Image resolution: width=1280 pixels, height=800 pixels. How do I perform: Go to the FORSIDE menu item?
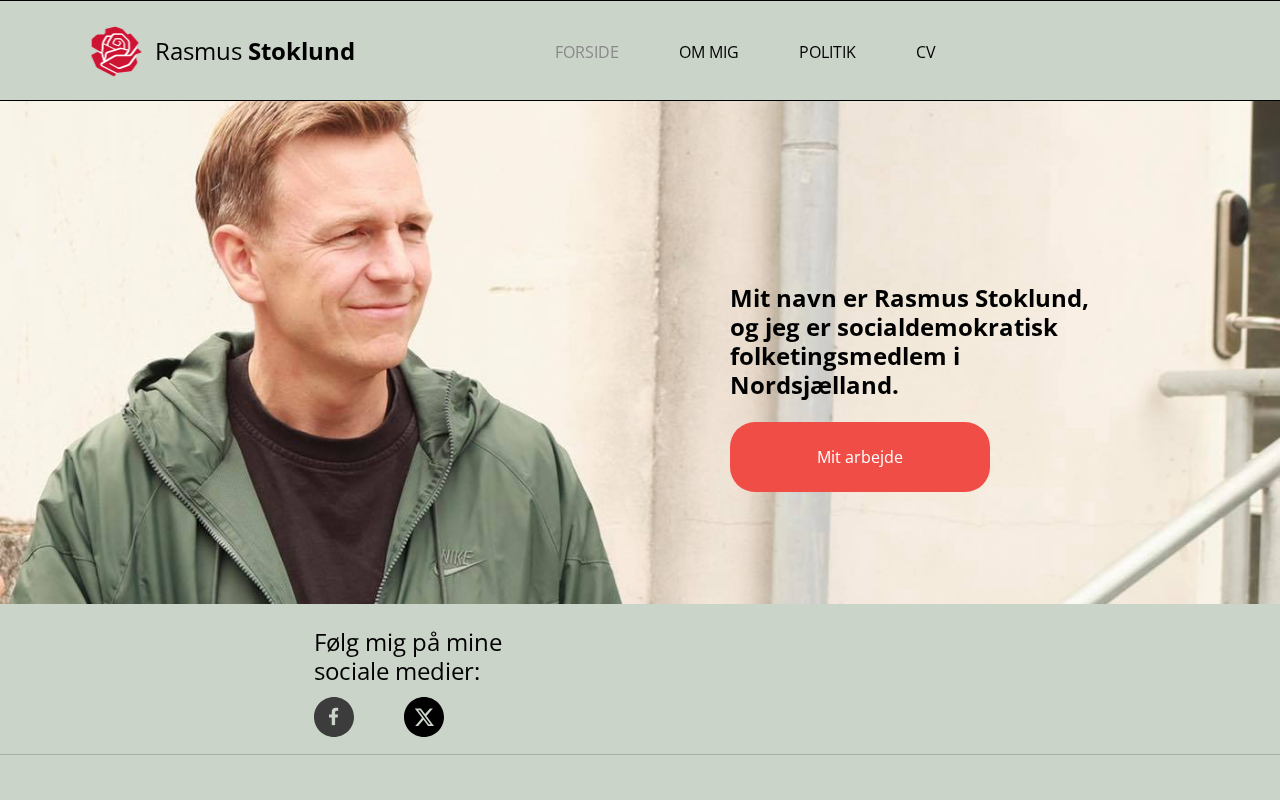click(x=587, y=52)
